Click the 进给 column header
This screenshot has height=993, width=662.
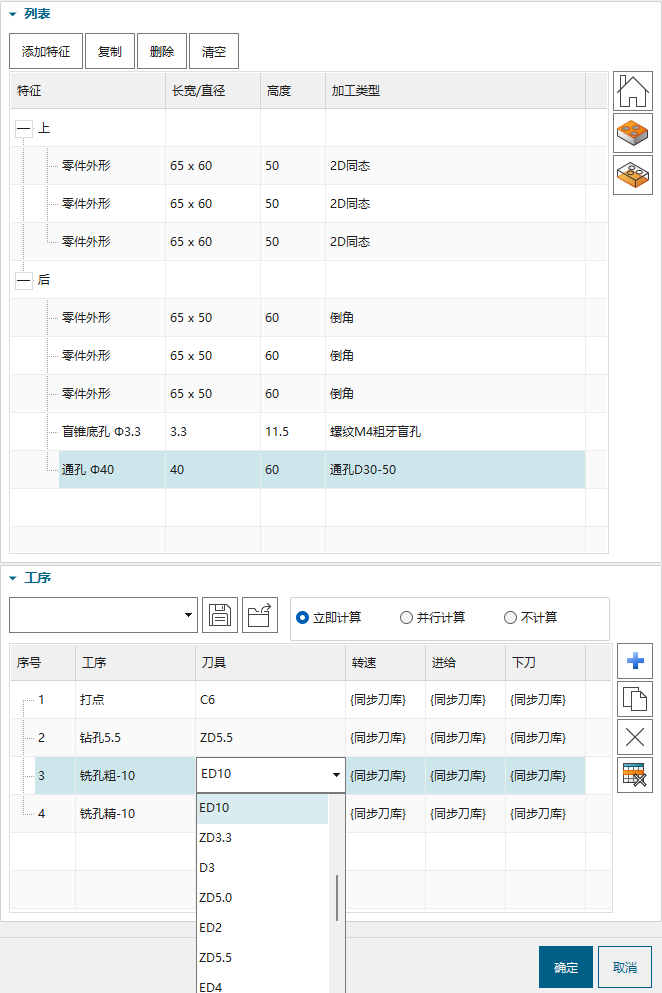[466, 662]
